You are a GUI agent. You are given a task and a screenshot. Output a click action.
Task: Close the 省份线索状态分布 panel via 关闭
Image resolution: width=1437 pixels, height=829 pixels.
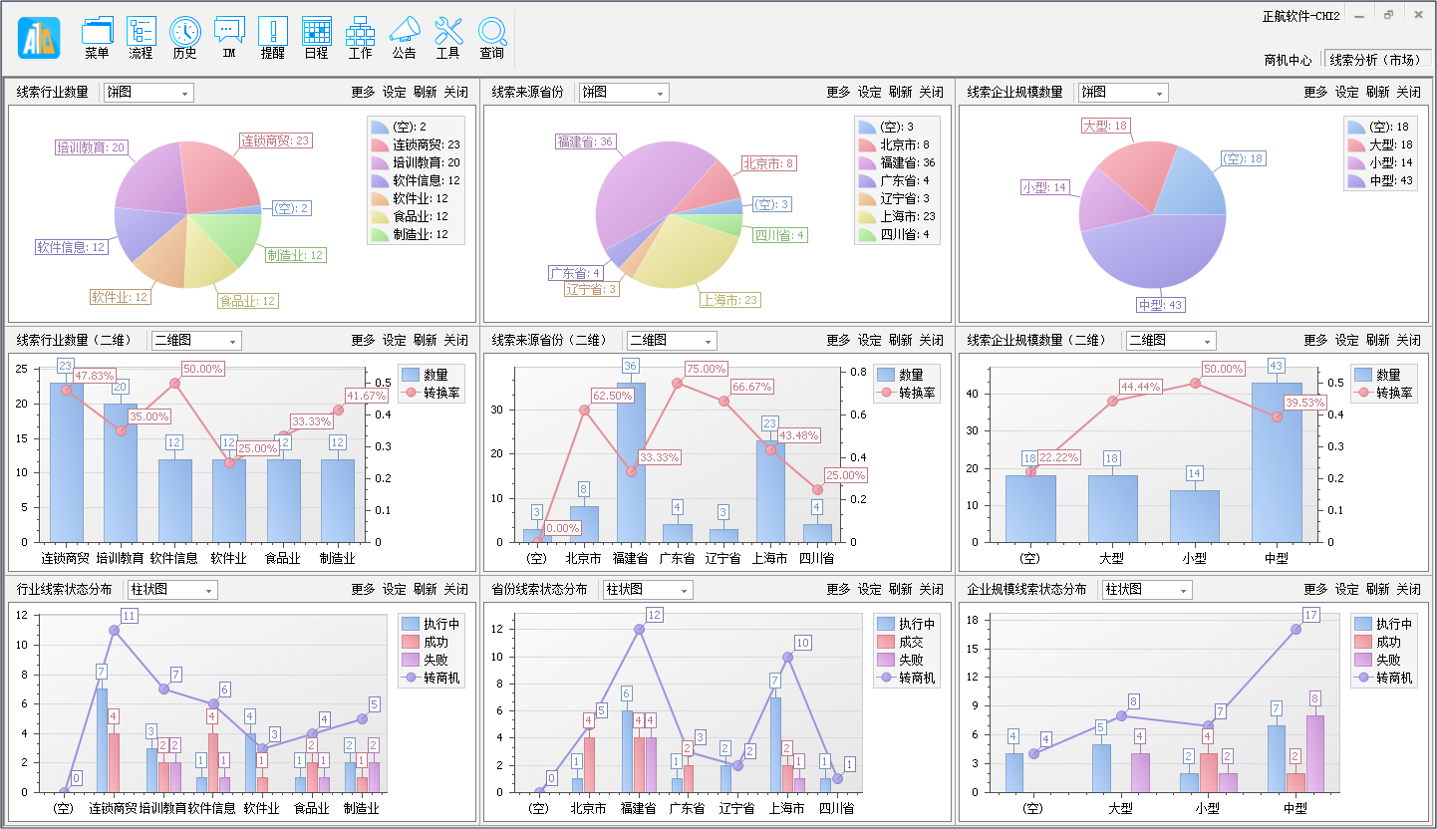pyautogui.click(x=931, y=589)
